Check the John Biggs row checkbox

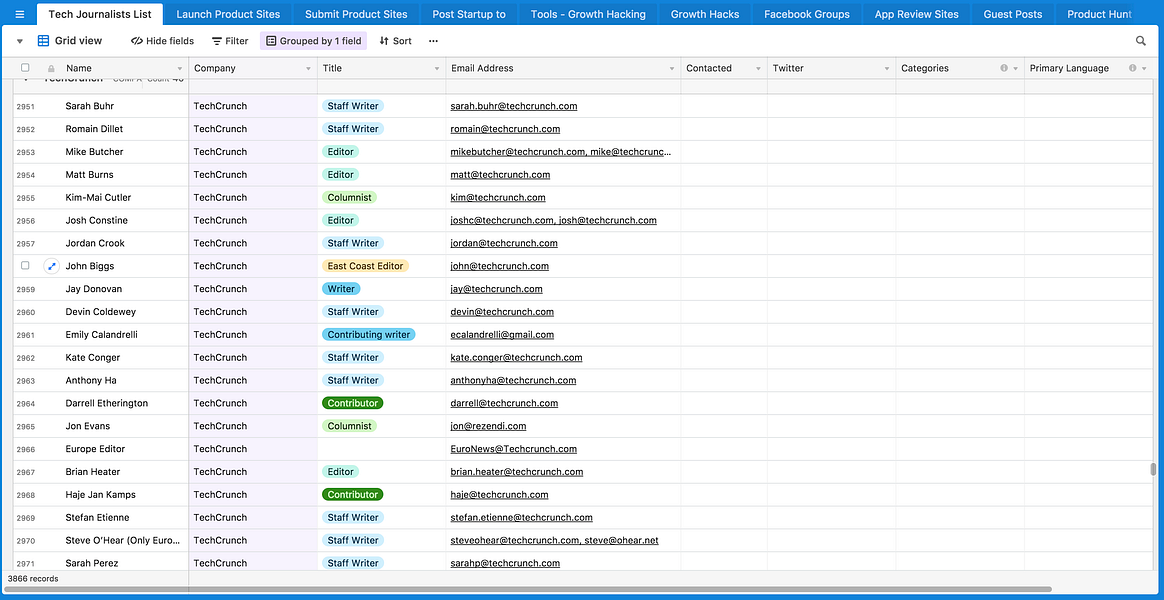pyautogui.click(x=25, y=265)
